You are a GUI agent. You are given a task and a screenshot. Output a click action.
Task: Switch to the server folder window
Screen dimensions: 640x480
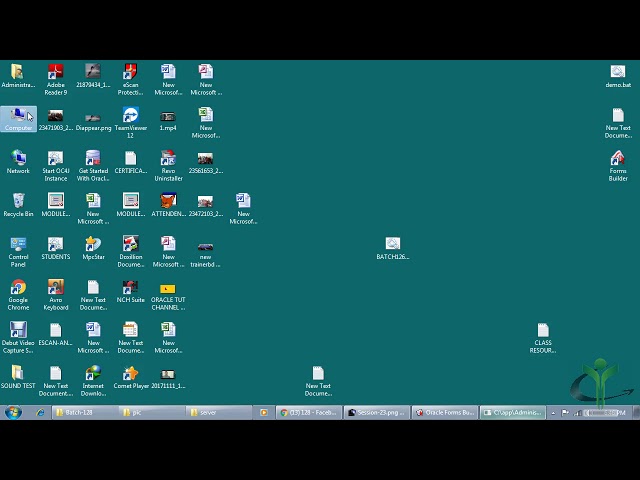tap(219, 412)
